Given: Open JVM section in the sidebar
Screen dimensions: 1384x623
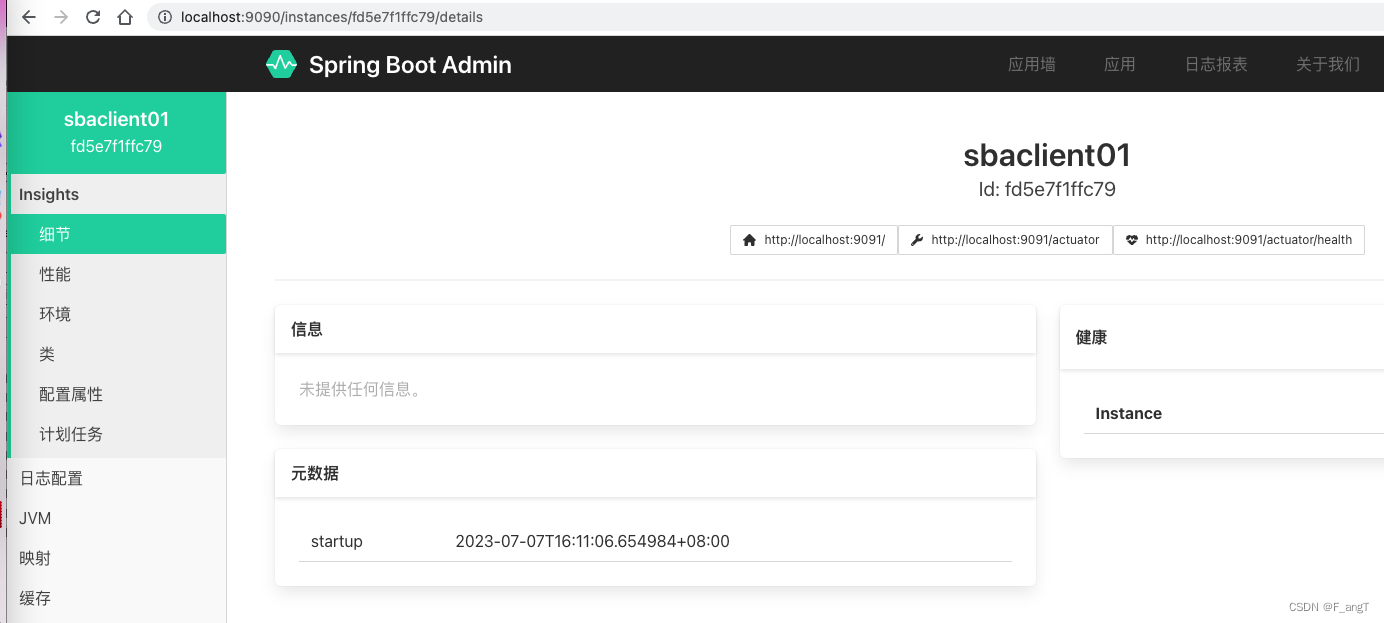Looking at the screenshot, I should [117, 518].
